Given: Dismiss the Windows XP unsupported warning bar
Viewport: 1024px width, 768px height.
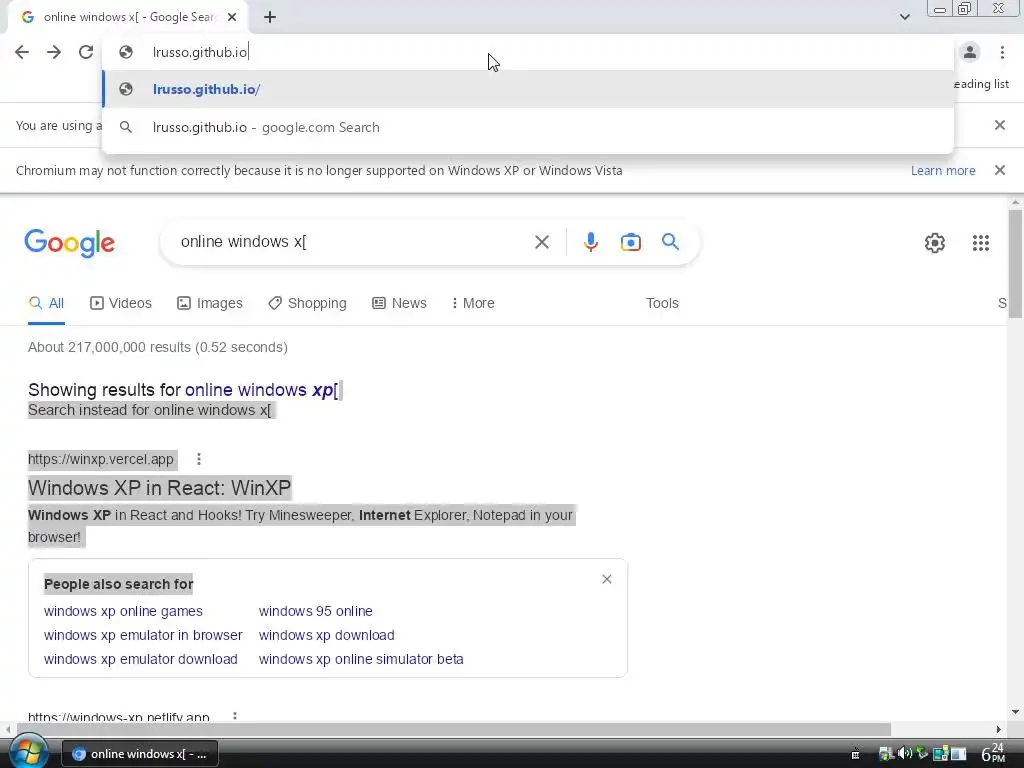Looking at the screenshot, I should (999, 170).
